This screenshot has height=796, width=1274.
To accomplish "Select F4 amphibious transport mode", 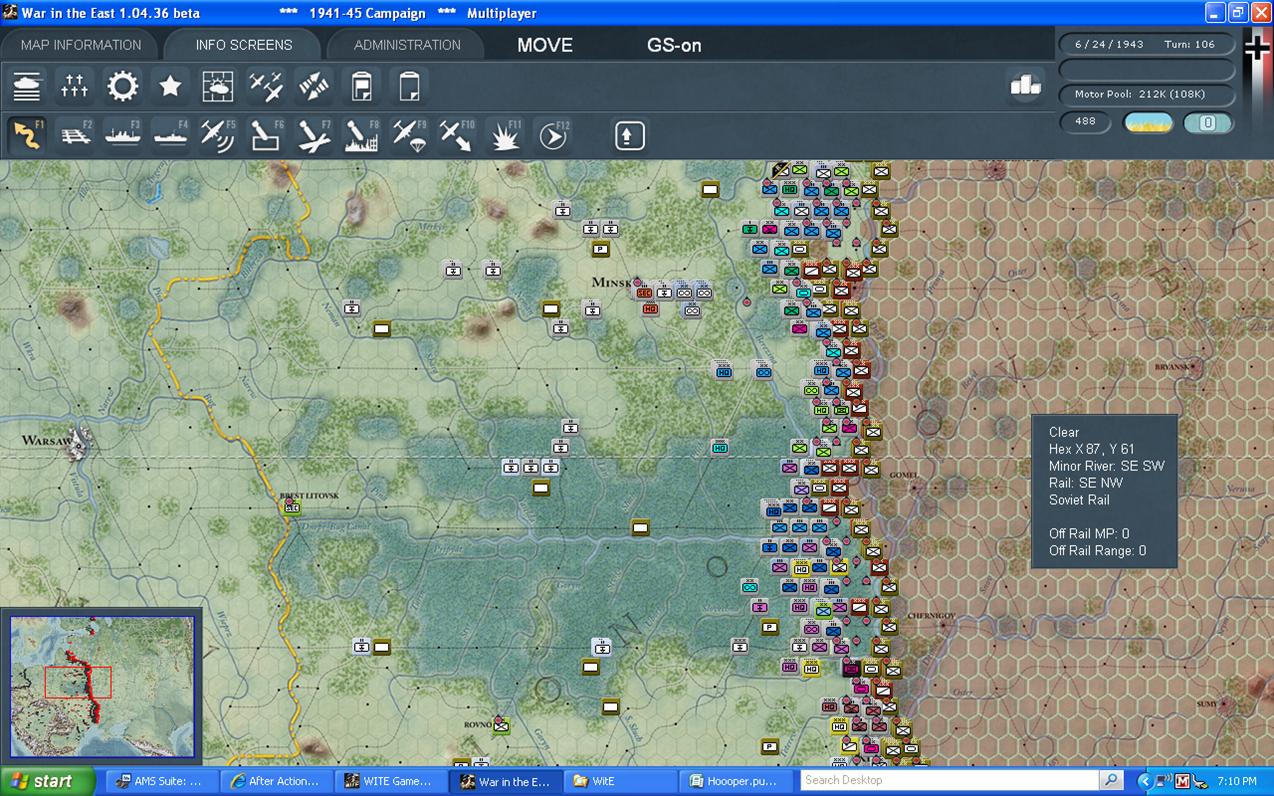I will click(170, 135).
